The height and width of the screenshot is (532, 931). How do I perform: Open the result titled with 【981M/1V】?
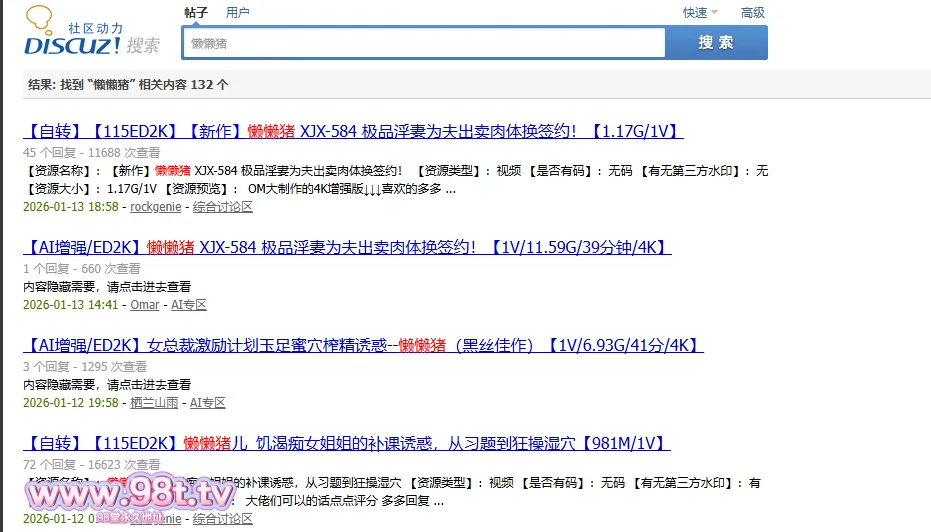[x=346, y=443]
